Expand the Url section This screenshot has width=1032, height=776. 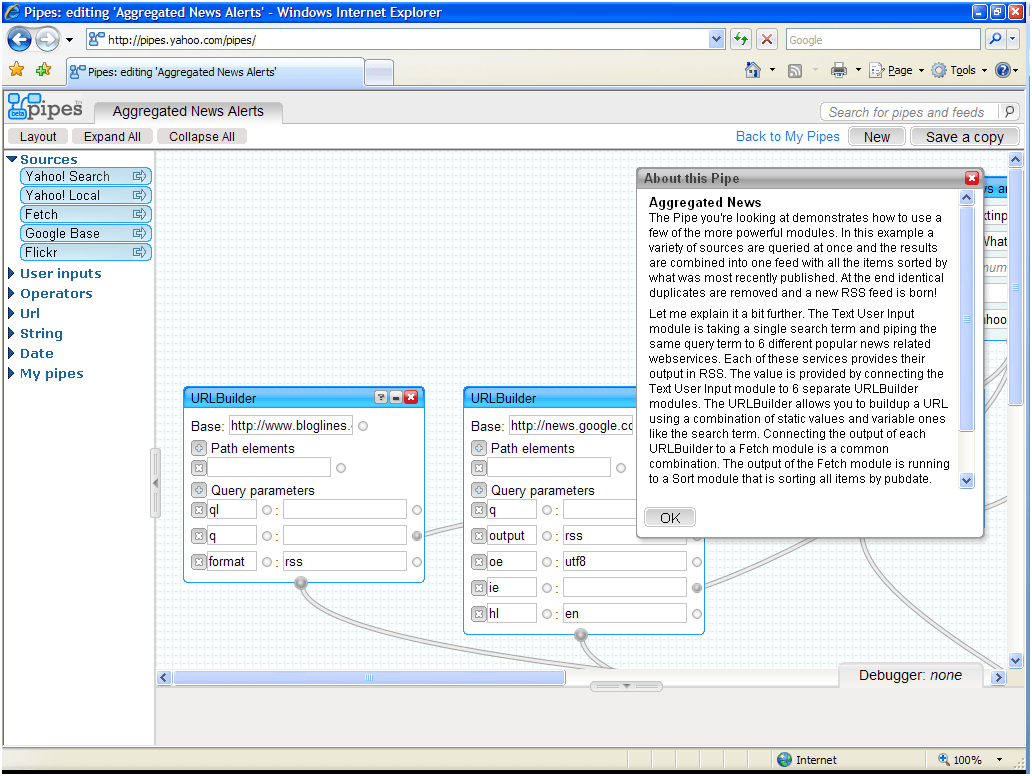point(11,313)
